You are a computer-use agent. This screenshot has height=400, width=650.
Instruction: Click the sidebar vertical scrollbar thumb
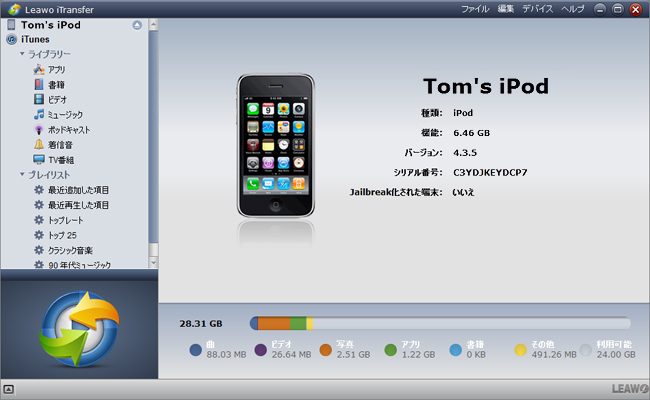pyautogui.click(x=153, y=137)
